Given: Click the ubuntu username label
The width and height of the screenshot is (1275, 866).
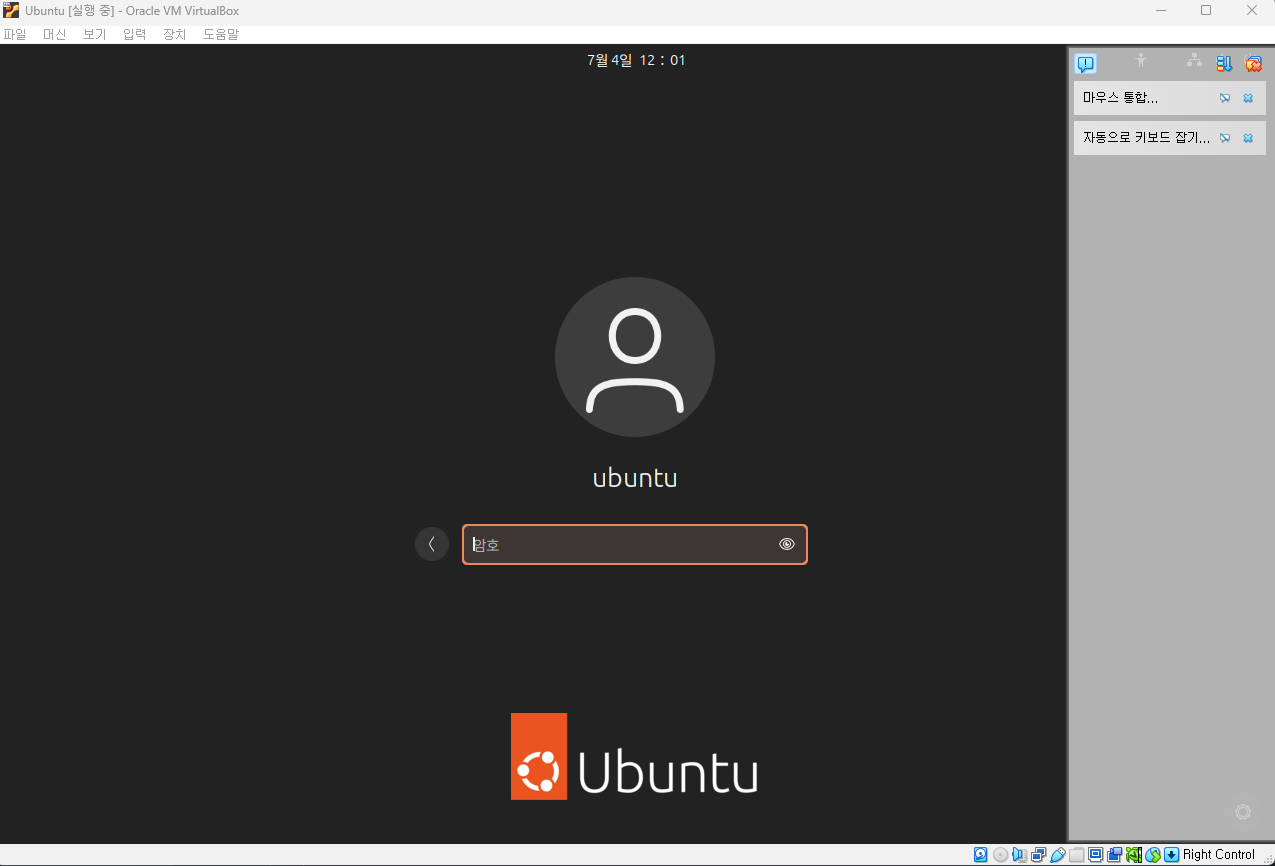Looking at the screenshot, I should point(635,478).
